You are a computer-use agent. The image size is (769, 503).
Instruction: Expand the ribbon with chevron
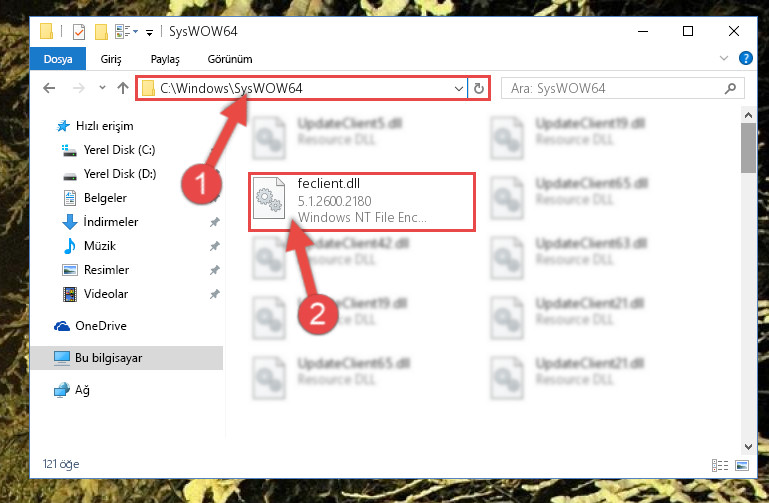(x=723, y=58)
